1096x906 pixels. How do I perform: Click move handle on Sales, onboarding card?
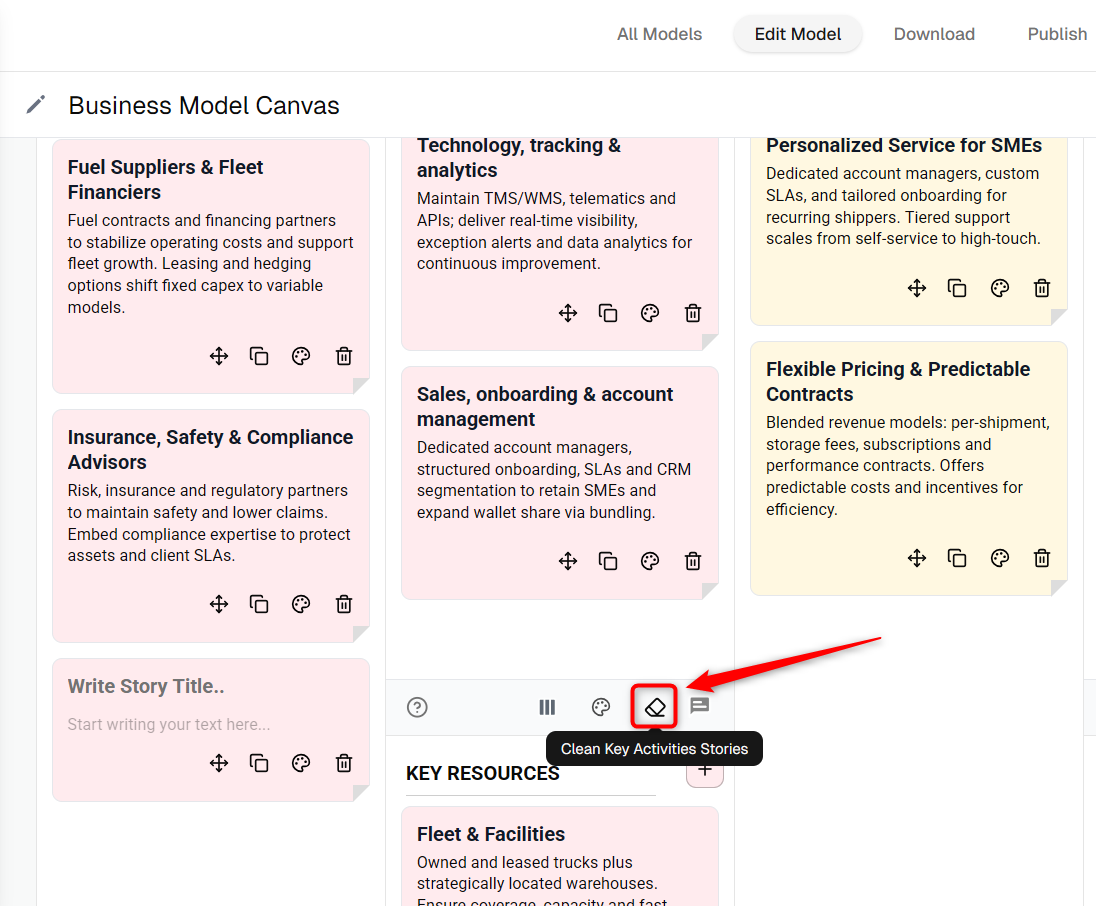tap(568, 561)
